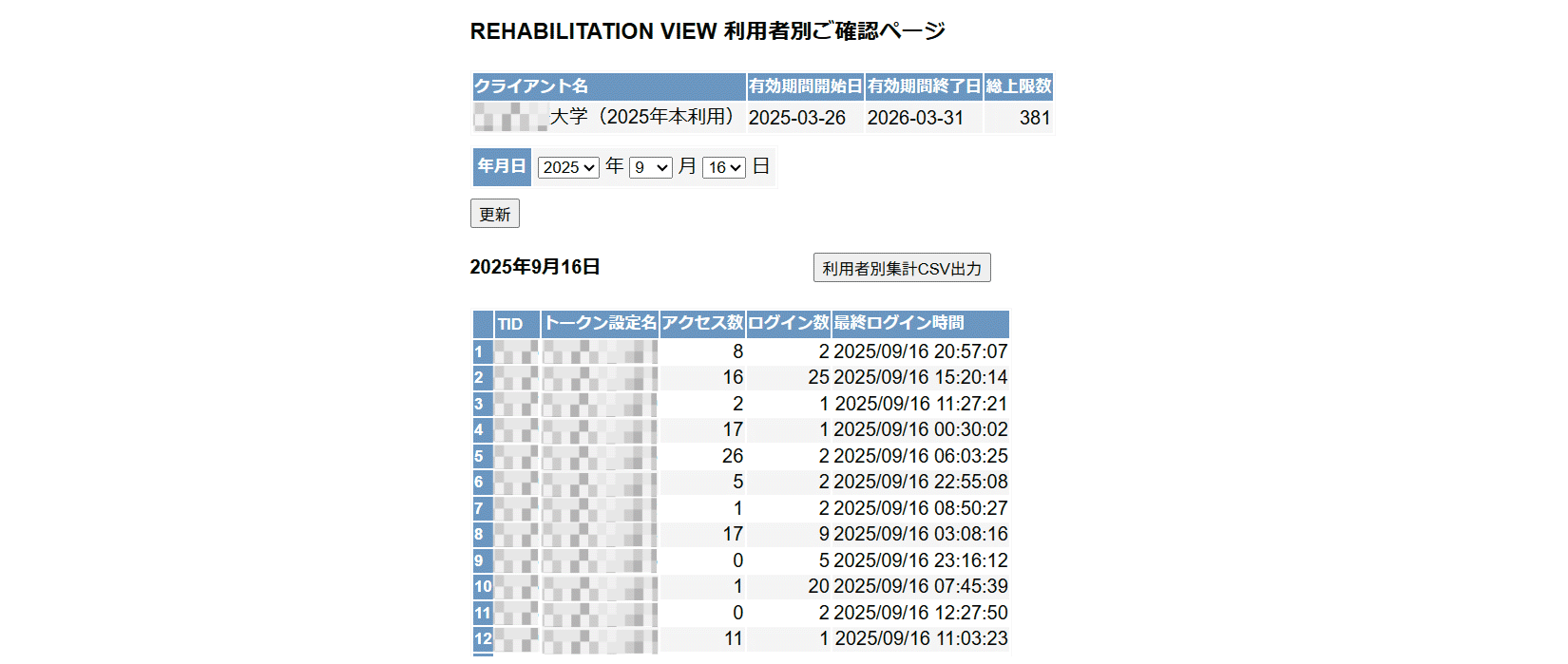
Task: Open the day dropdown showing 16
Action: tap(723, 167)
